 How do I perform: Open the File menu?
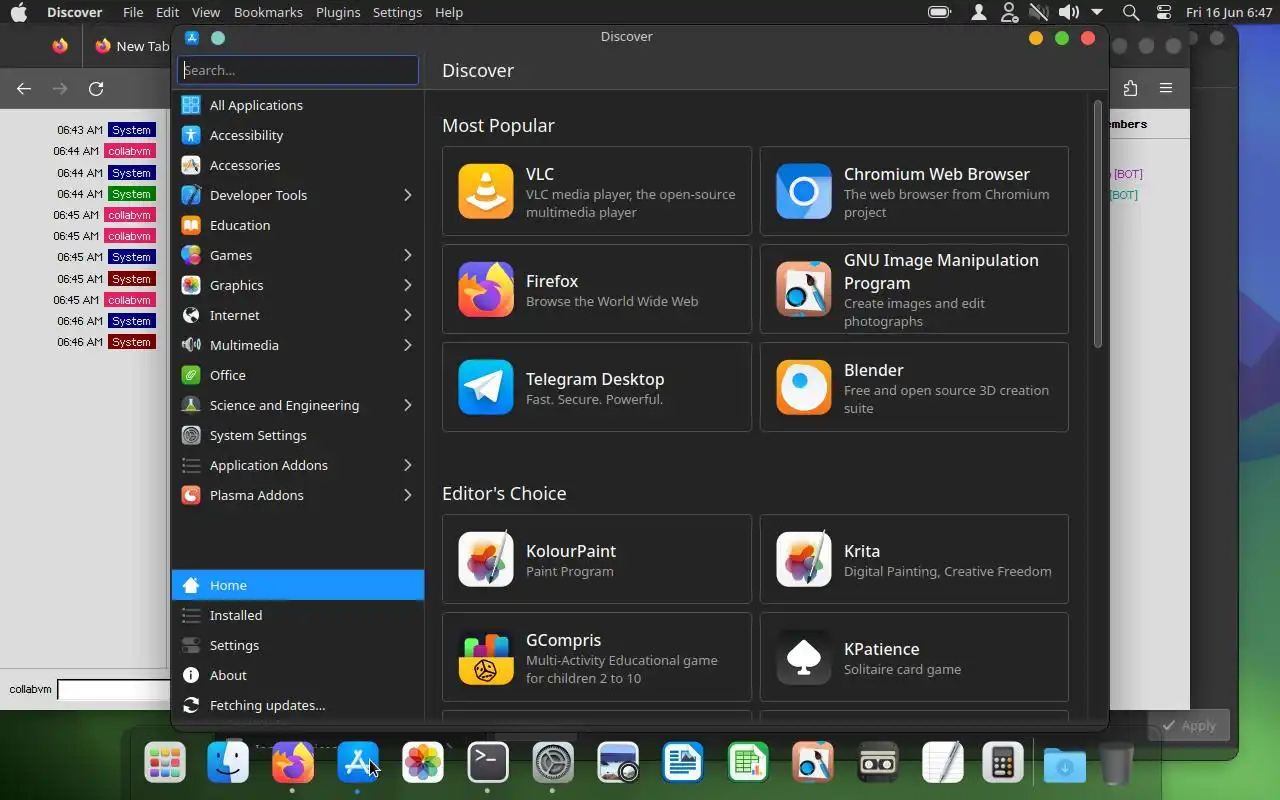133,12
